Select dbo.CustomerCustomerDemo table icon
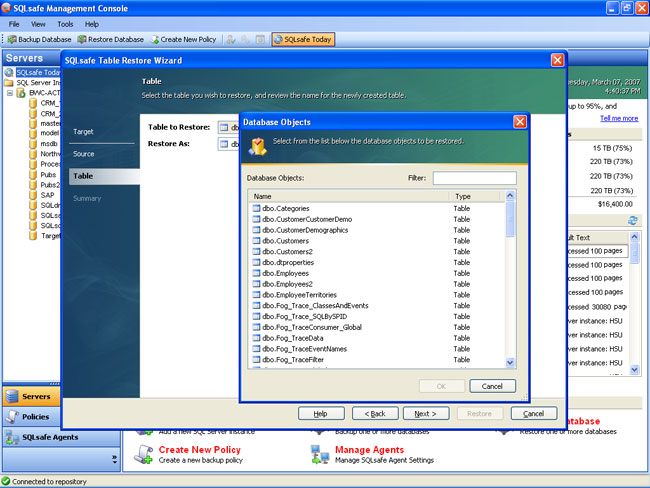 click(256, 219)
